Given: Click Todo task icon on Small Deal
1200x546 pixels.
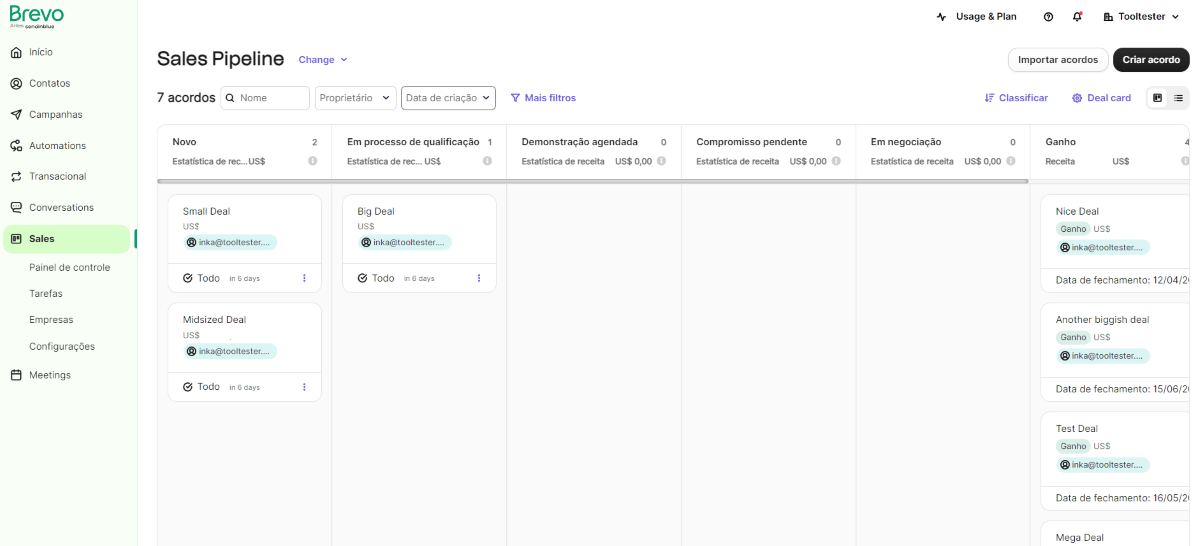Looking at the screenshot, I should click(188, 278).
